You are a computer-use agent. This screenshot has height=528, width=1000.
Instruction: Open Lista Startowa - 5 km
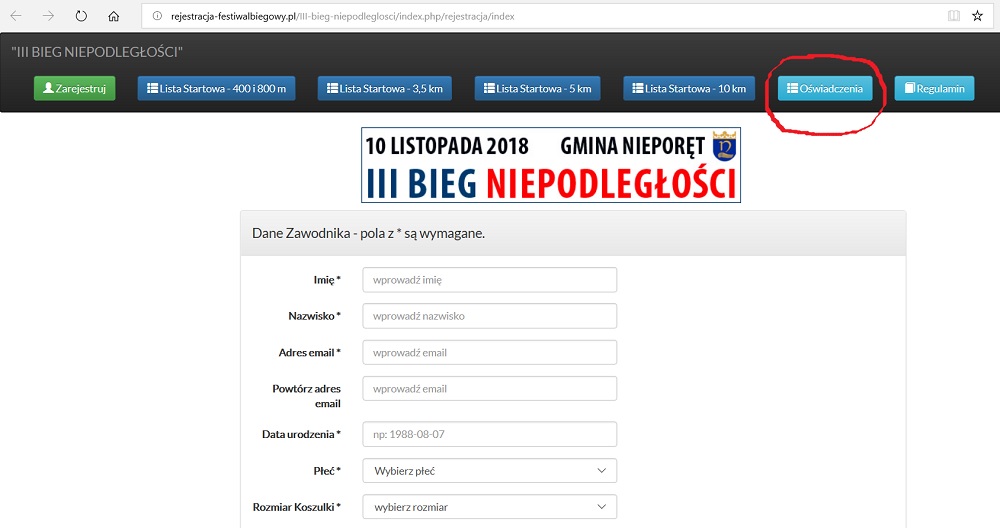(537, 88)
